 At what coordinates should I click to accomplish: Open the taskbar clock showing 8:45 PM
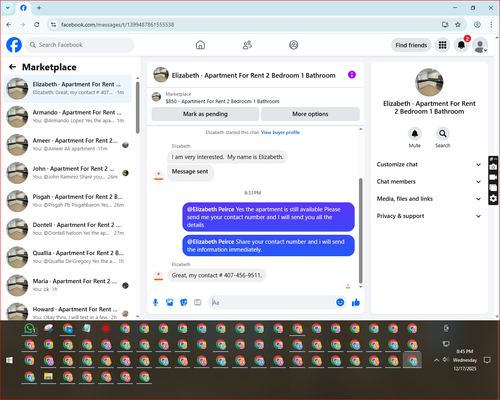coord(465,360)
